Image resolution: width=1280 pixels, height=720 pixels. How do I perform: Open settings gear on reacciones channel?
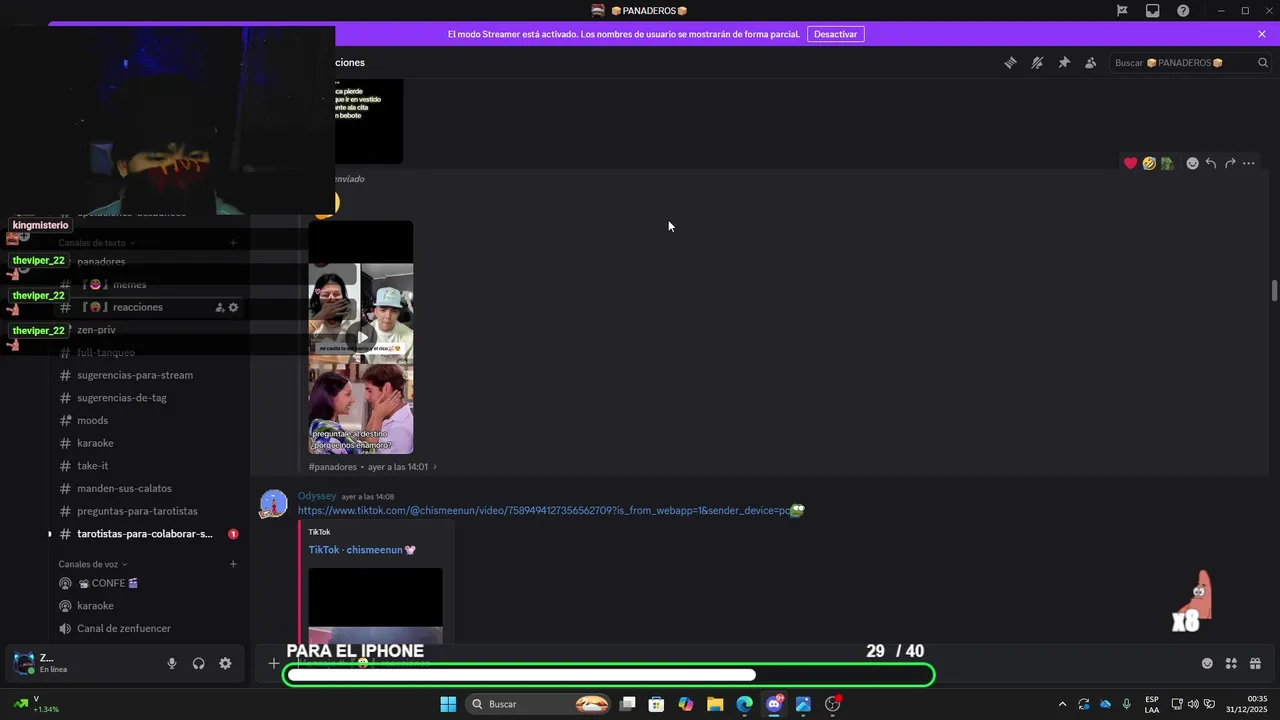(233, 308)
